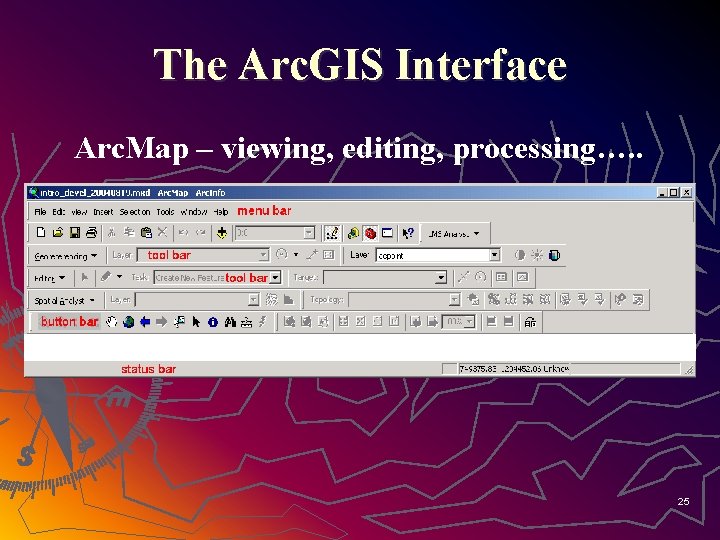The image size is (720, 540).
Task: Open the File menu
Action: point(40,212)
